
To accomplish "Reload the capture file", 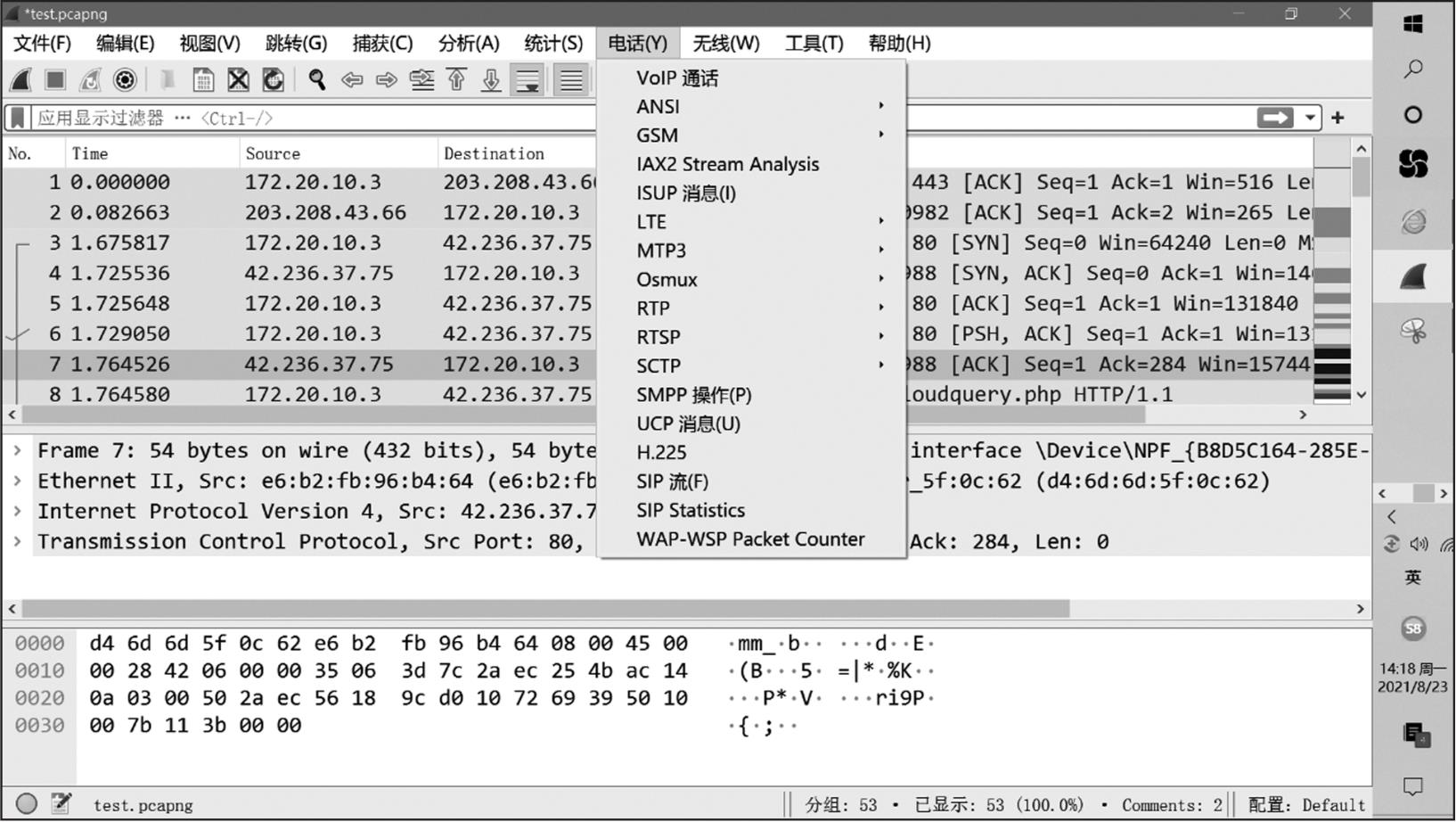I will coord(273,80).
